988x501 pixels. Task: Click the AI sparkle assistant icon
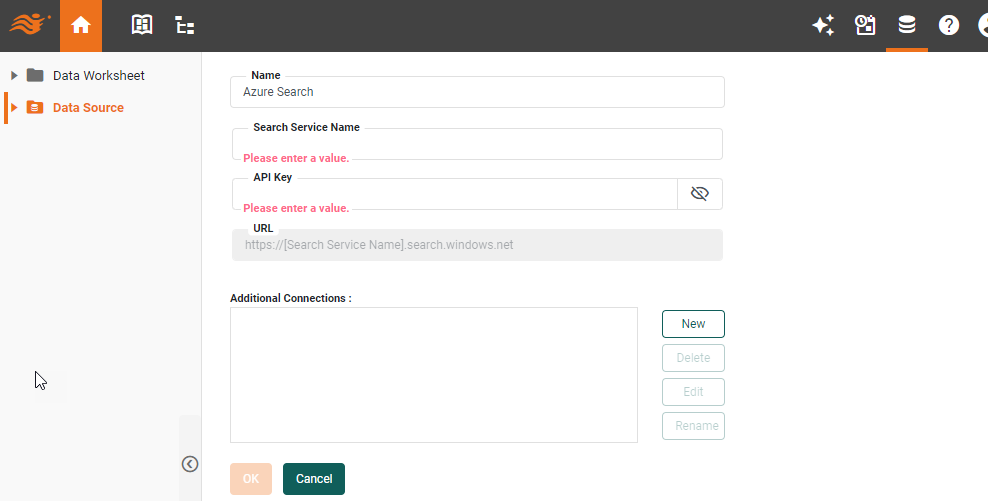click(x=823, y=26)
